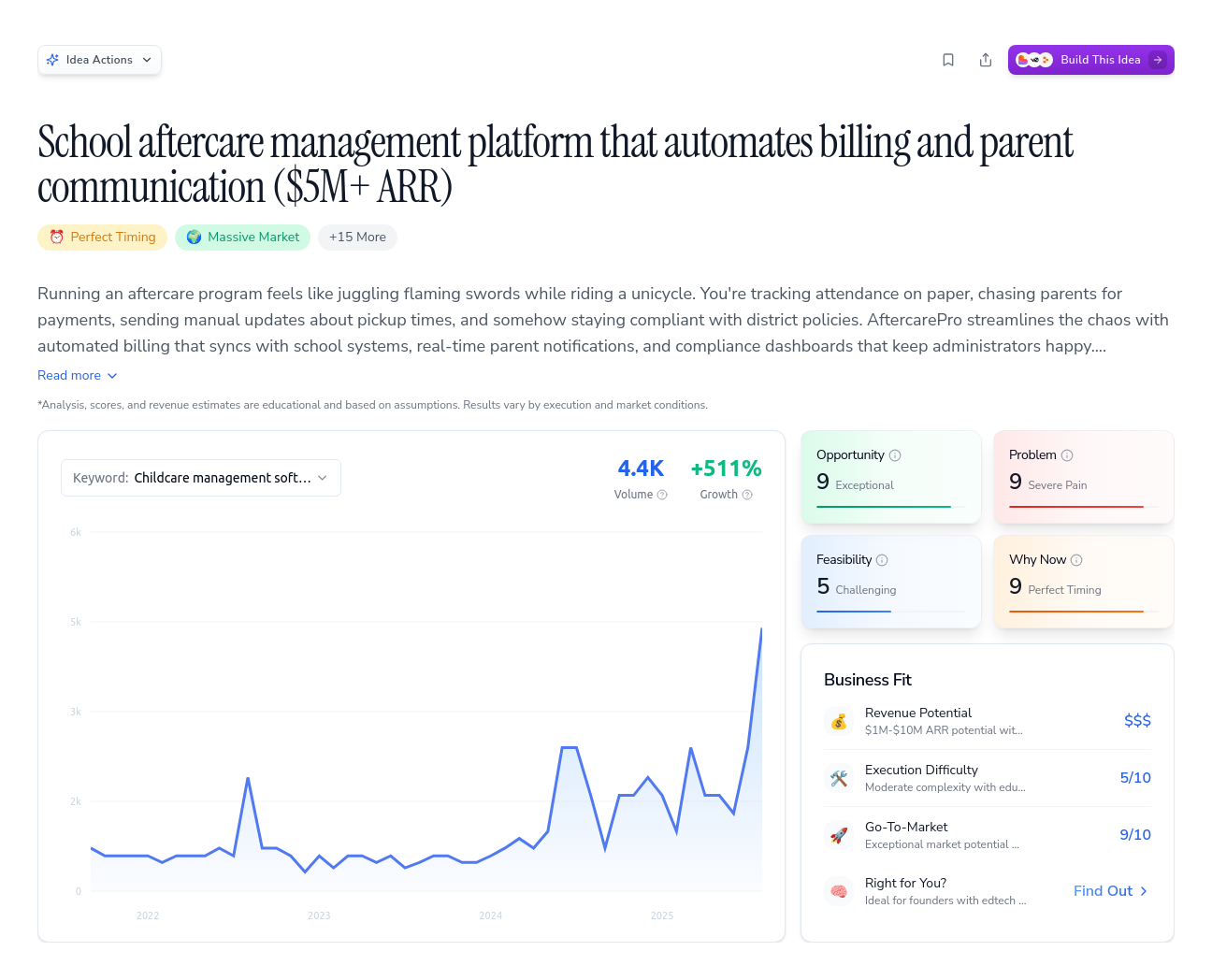Viewport: 1212px width, 980px height.
Task: Open the Execution Difficulty row
Action: coord(987,778)
